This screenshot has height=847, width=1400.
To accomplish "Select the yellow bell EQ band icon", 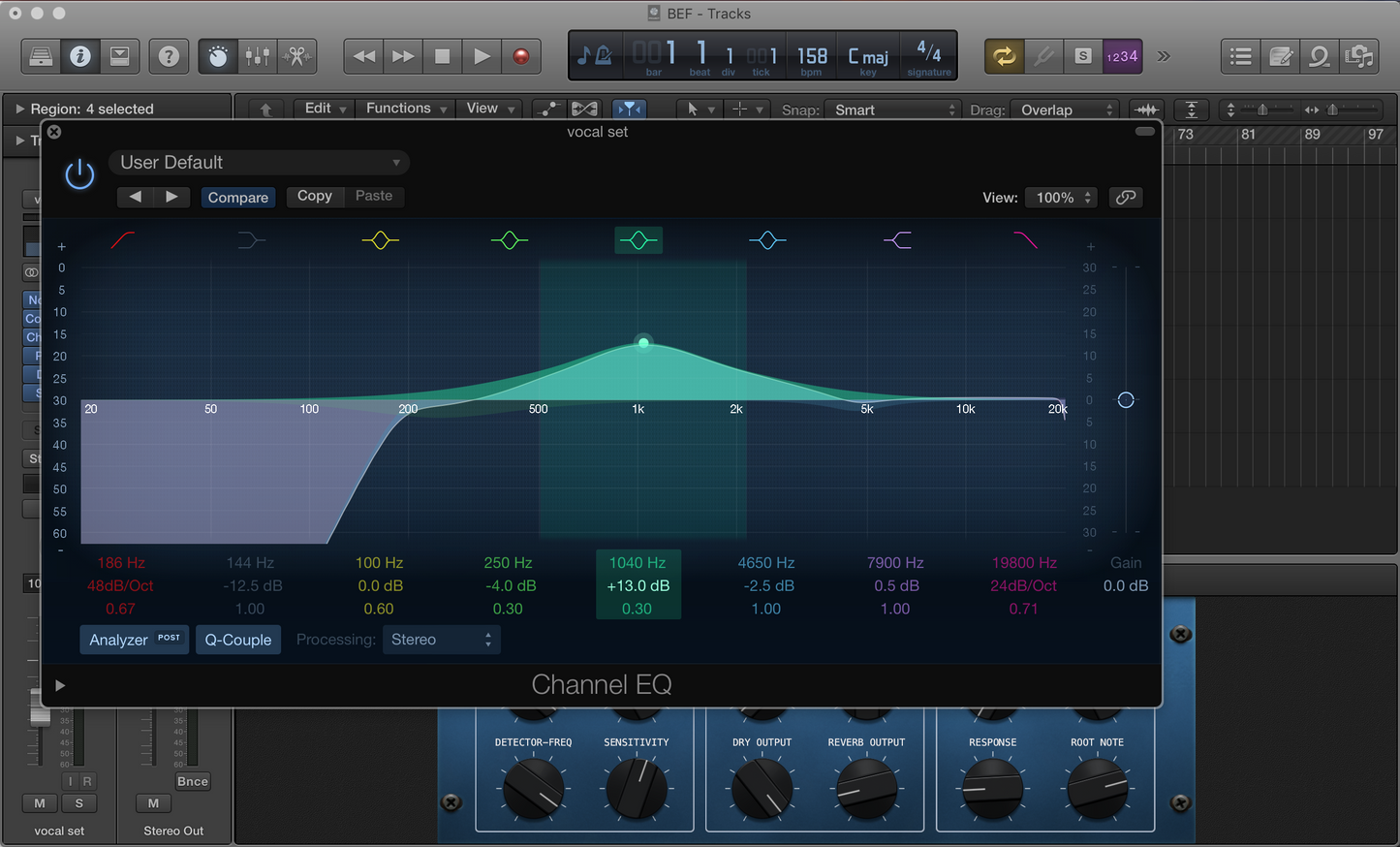I will coord(380,240).
